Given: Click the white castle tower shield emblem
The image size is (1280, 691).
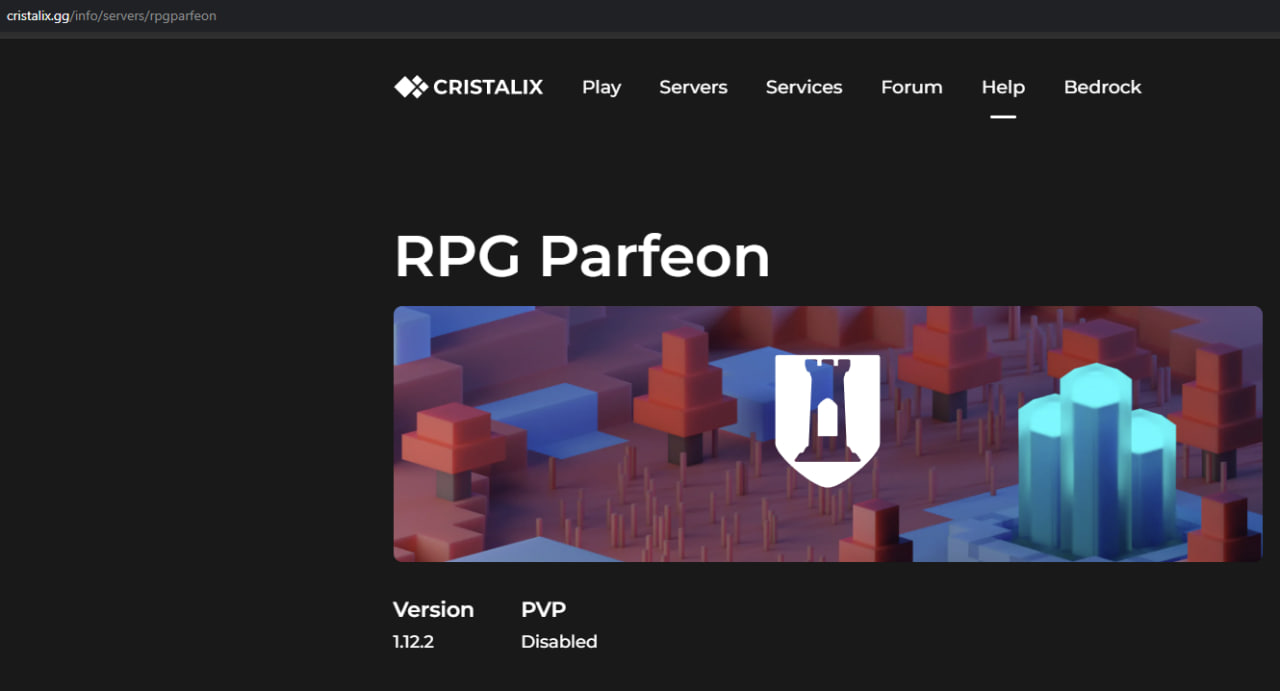Looking at the screenshot, I should click(x=827, y=418).
